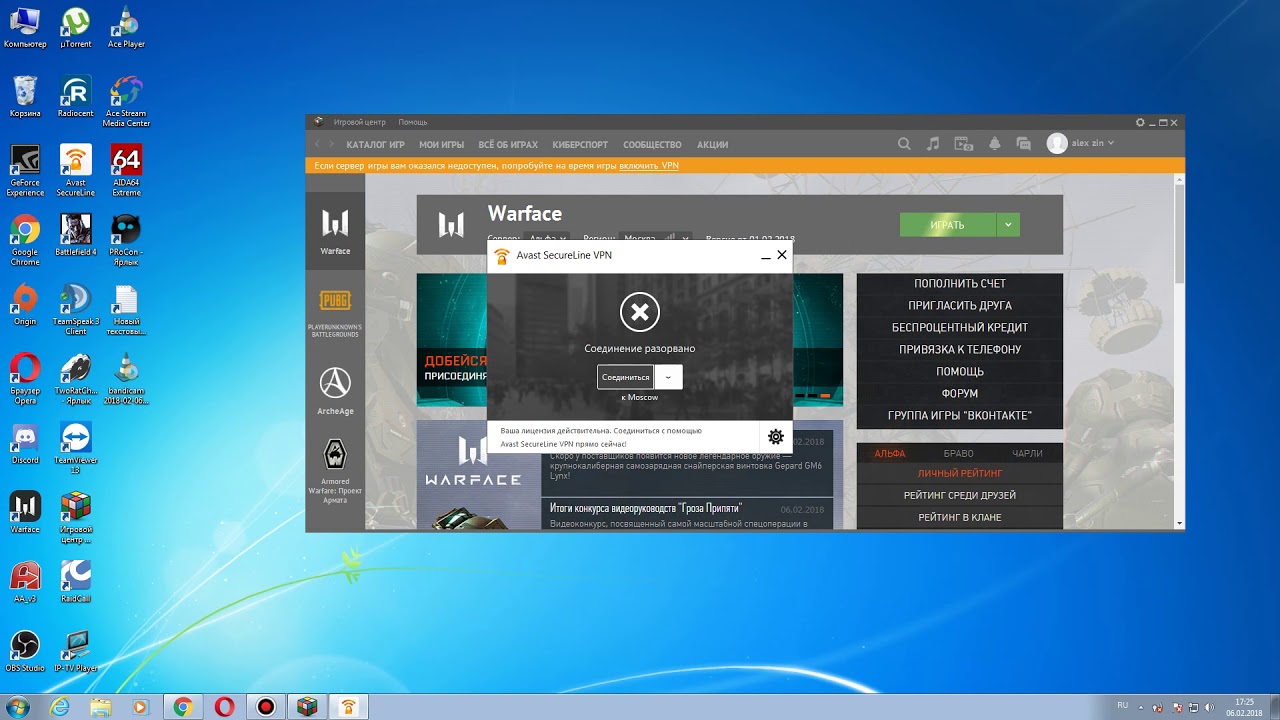The height and width of the screenshot is (720, 1280).
Task: Open the video recording icon in toolbar
Action: coord(963,144)
